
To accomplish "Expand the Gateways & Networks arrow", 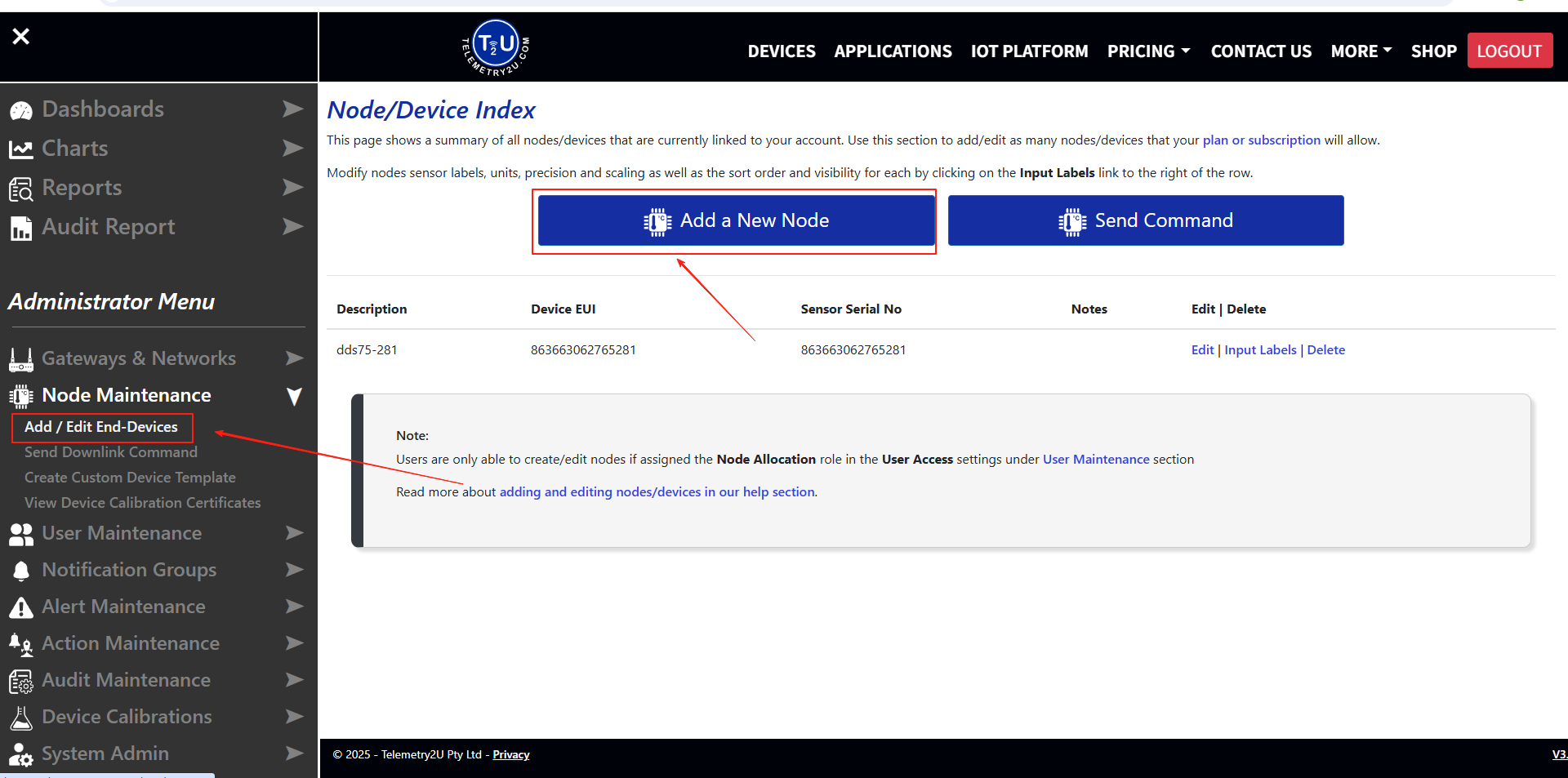I will [295, 358].
